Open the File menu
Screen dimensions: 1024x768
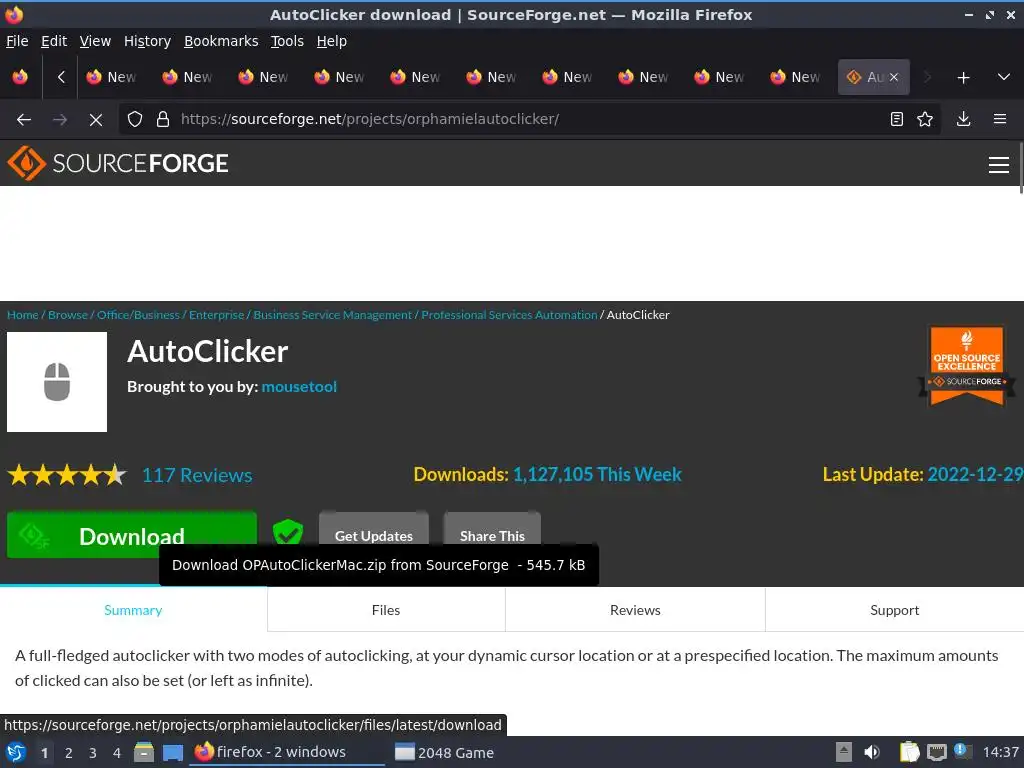(17, 41)
